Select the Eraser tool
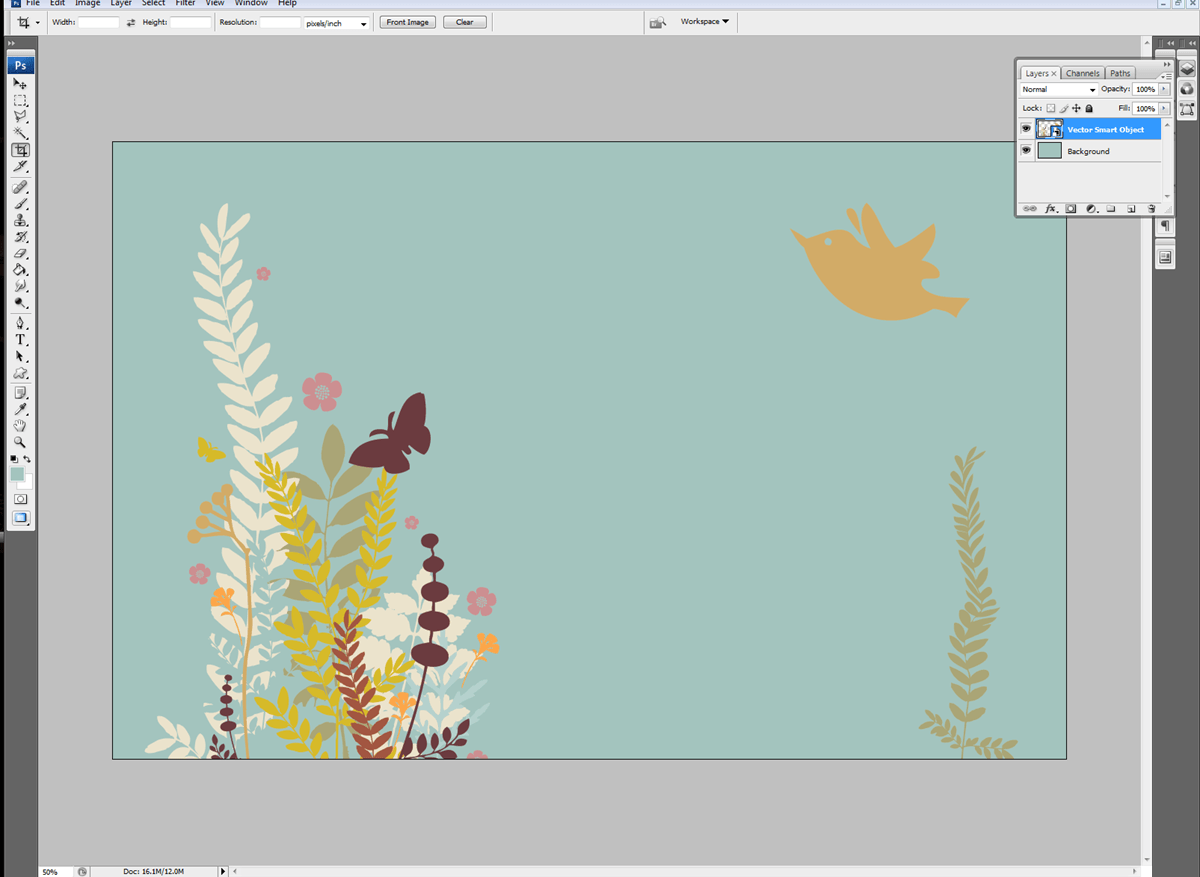The image size is (1200, 877). point(20,254)
